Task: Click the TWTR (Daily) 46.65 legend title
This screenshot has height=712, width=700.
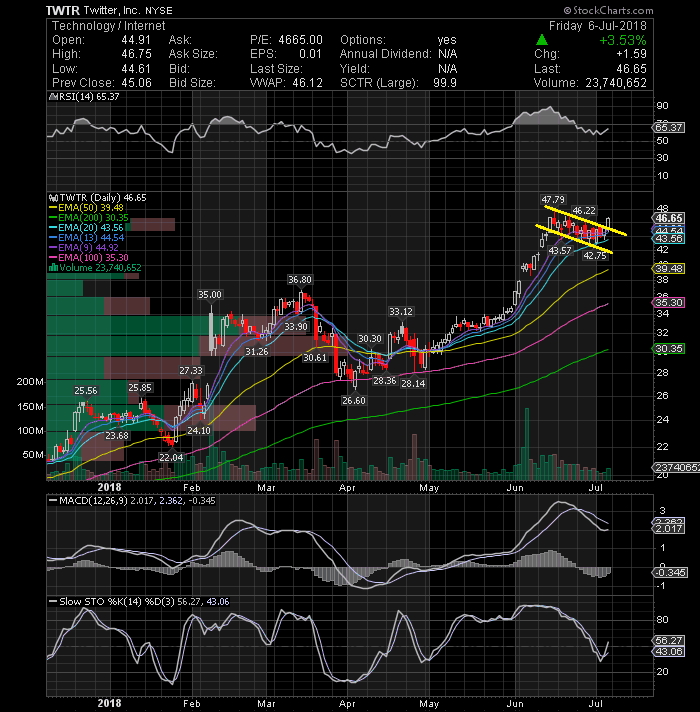Action: tap(103, 198)
